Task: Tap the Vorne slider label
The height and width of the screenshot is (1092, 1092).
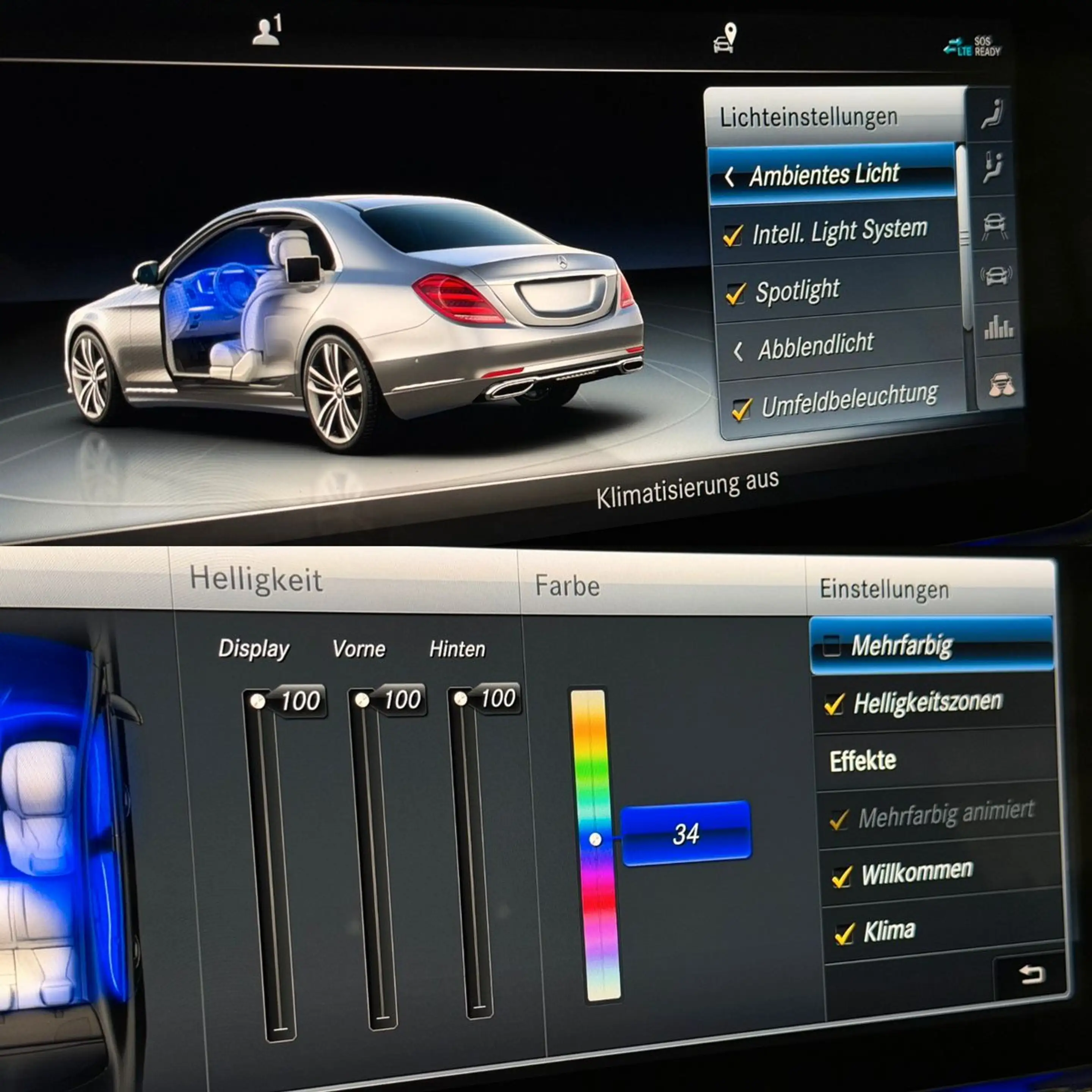Action: click(x=359, y=649)
